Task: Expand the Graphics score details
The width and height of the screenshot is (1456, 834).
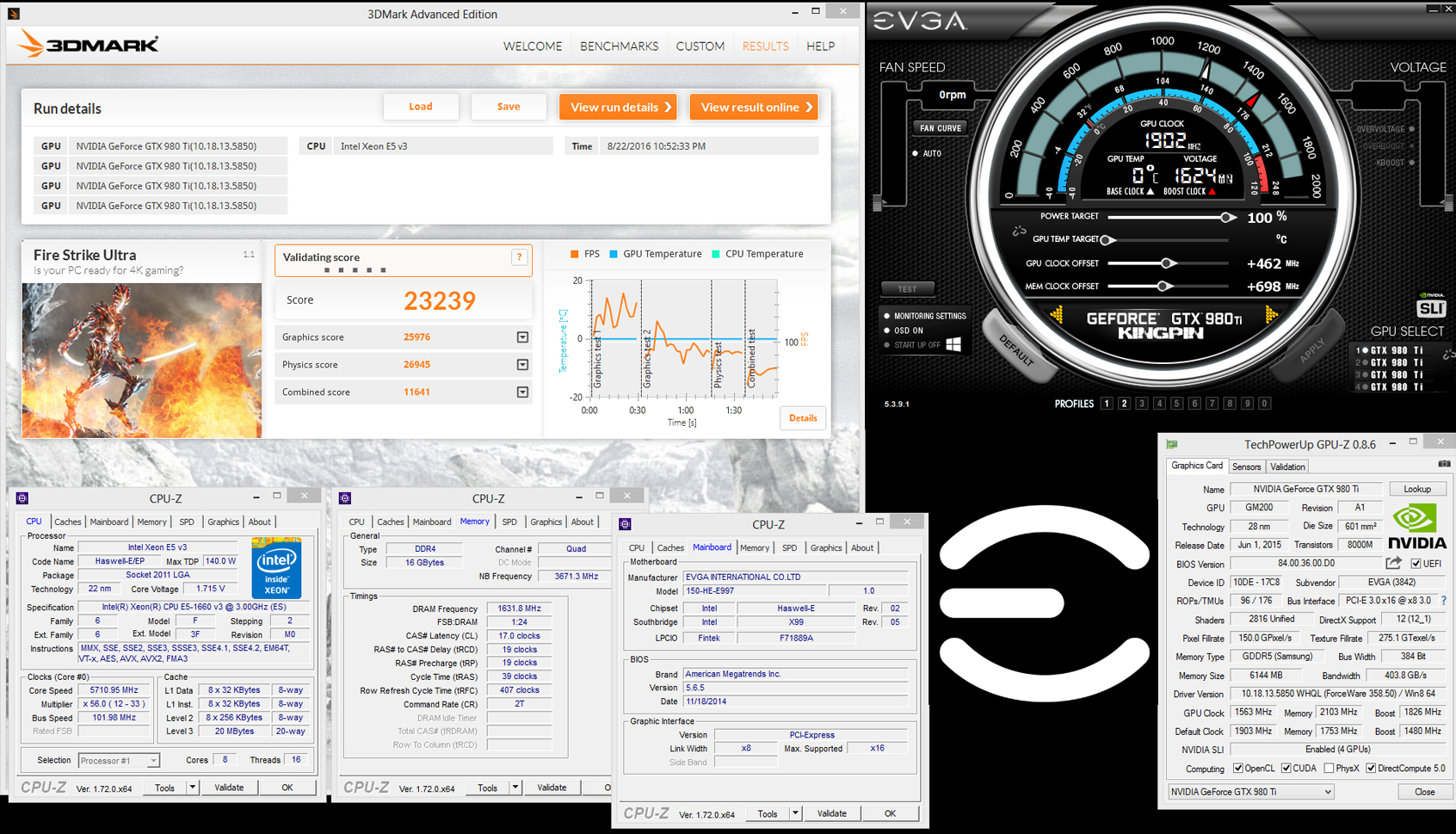Action: 522,337
